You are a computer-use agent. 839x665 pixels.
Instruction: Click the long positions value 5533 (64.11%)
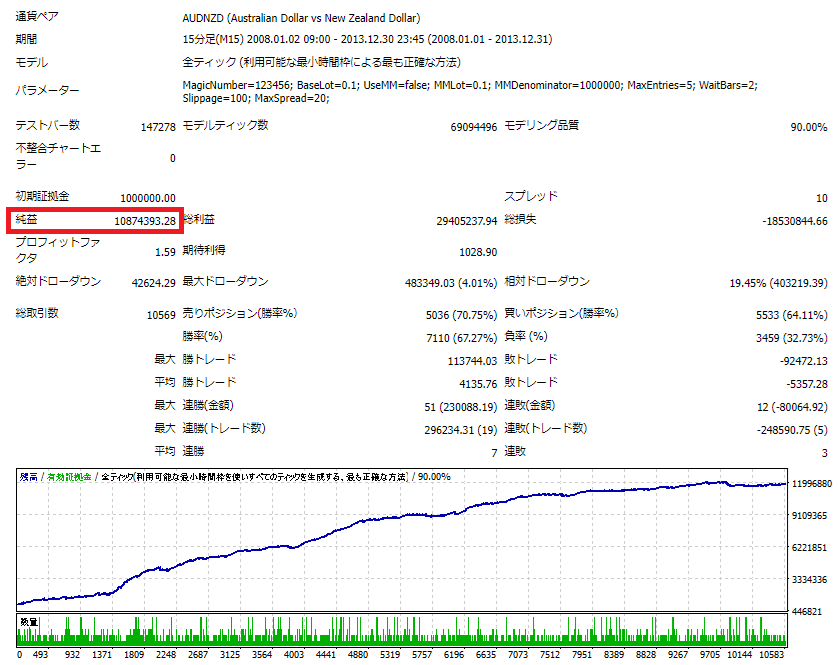click(x=791, y=315)
